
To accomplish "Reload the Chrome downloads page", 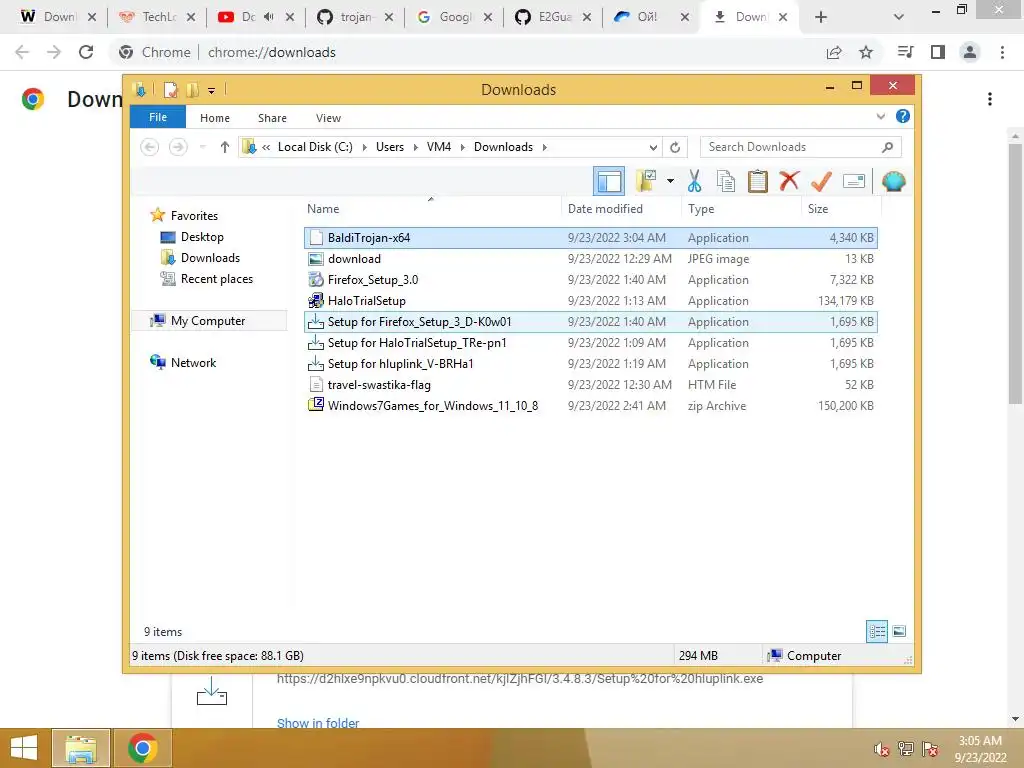I will coord(86,52).
